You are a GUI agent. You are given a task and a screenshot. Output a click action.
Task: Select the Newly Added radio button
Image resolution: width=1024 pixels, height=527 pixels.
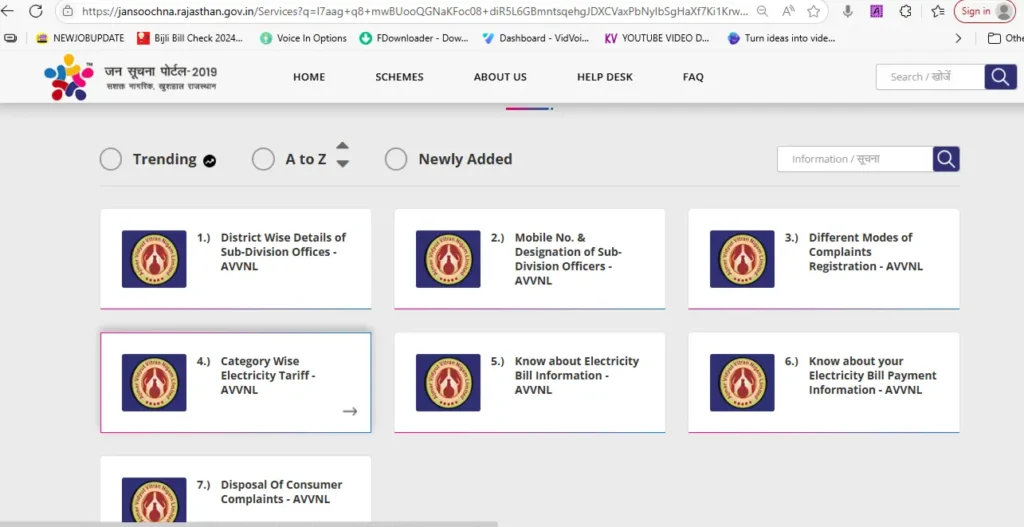[396, 159]
